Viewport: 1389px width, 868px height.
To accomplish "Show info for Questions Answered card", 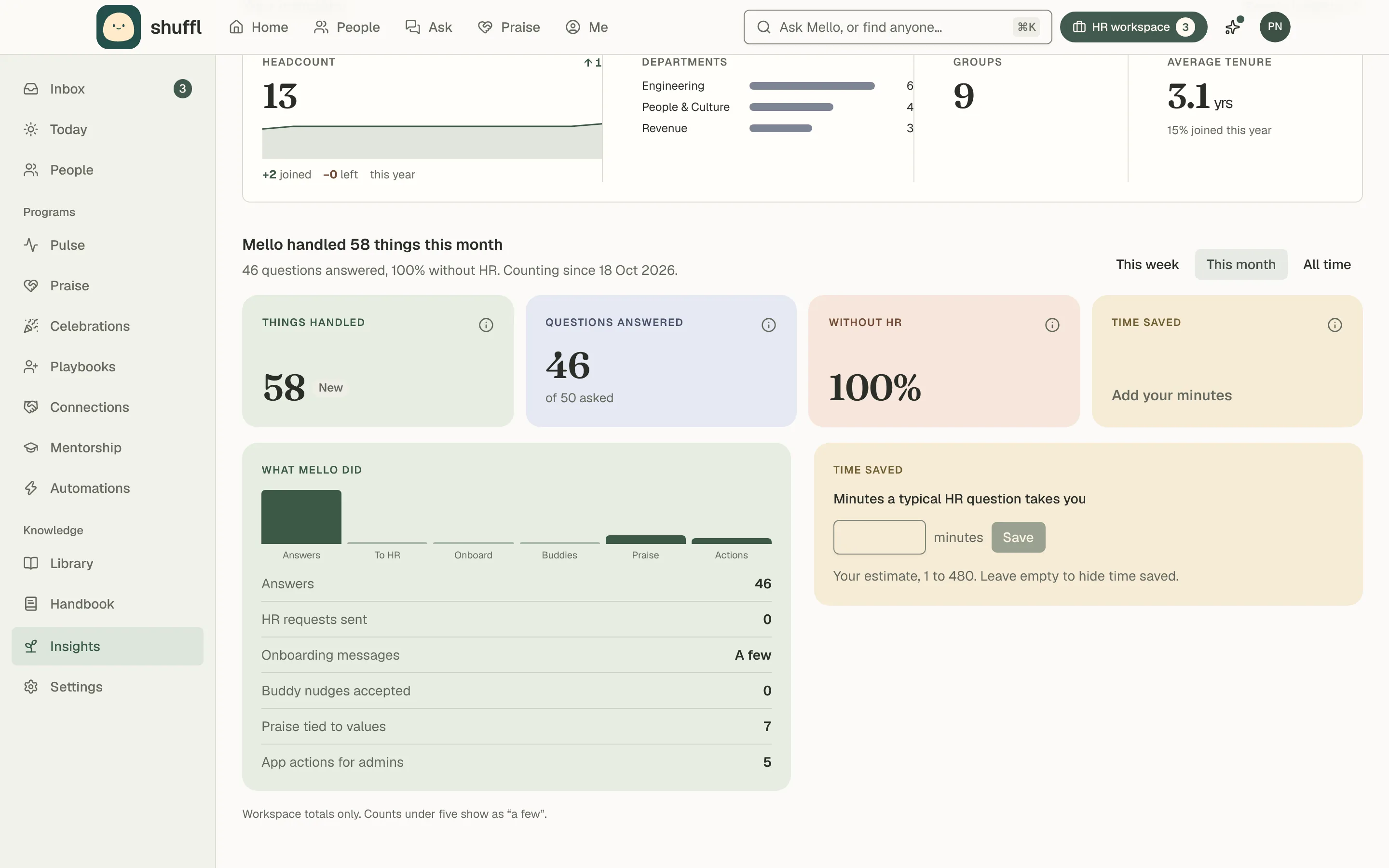I will [769, 325].
